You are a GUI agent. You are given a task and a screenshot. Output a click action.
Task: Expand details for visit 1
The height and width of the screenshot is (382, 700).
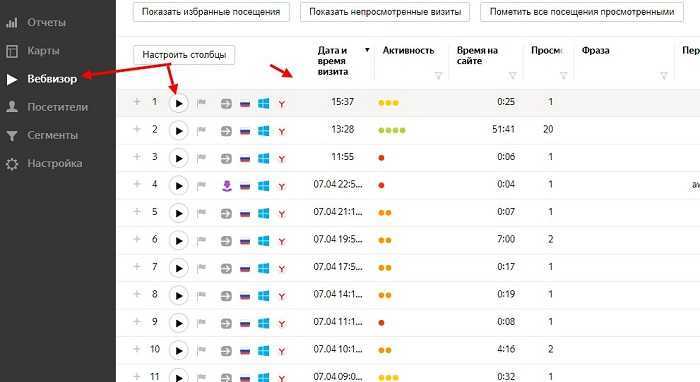click(x=137, y=102)
